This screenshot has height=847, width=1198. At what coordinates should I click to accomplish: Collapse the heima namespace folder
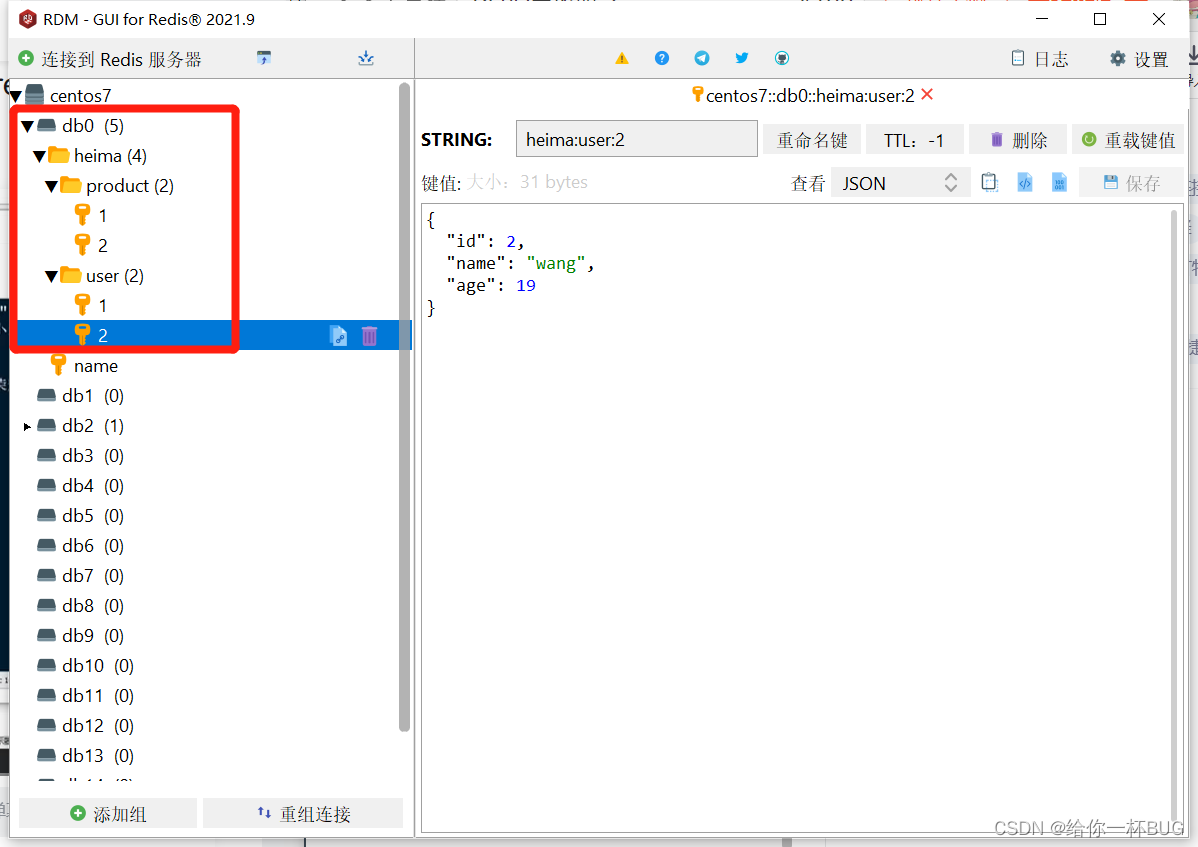40,156
